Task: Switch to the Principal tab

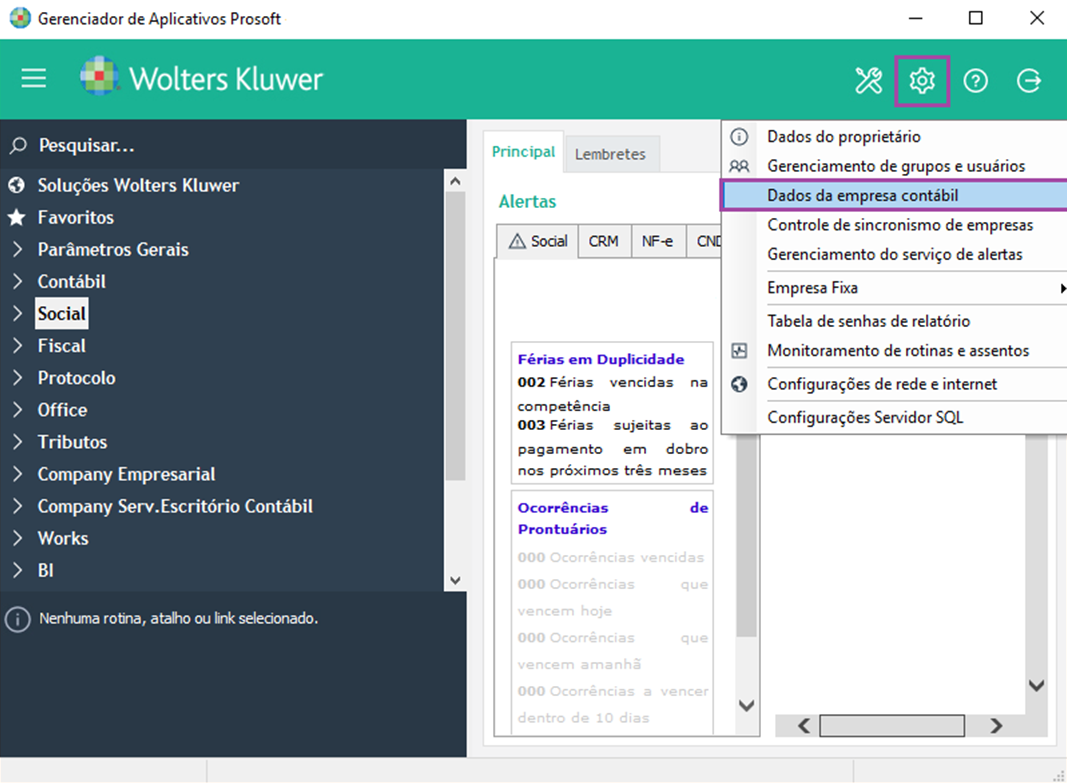Action: (523, 151)
